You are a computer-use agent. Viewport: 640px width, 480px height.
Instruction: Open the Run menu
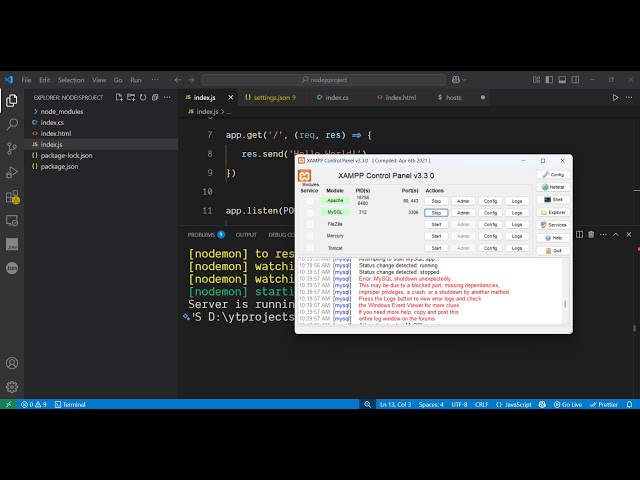coord(136,80)
